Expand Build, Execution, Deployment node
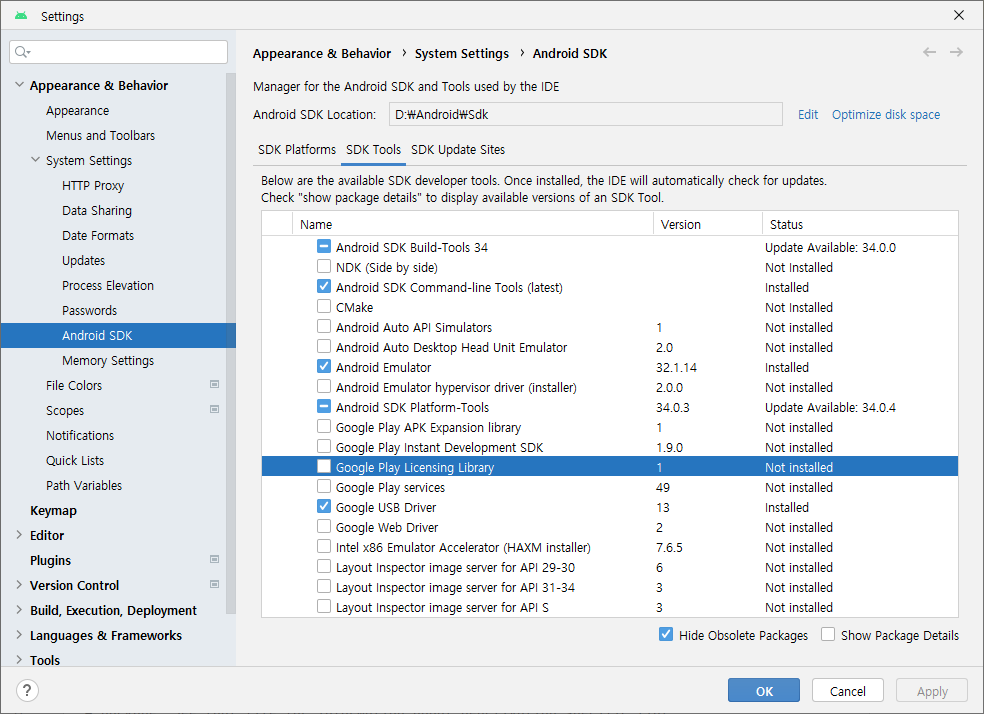Viewport: 984px width, 714px height. coord(19,610)
